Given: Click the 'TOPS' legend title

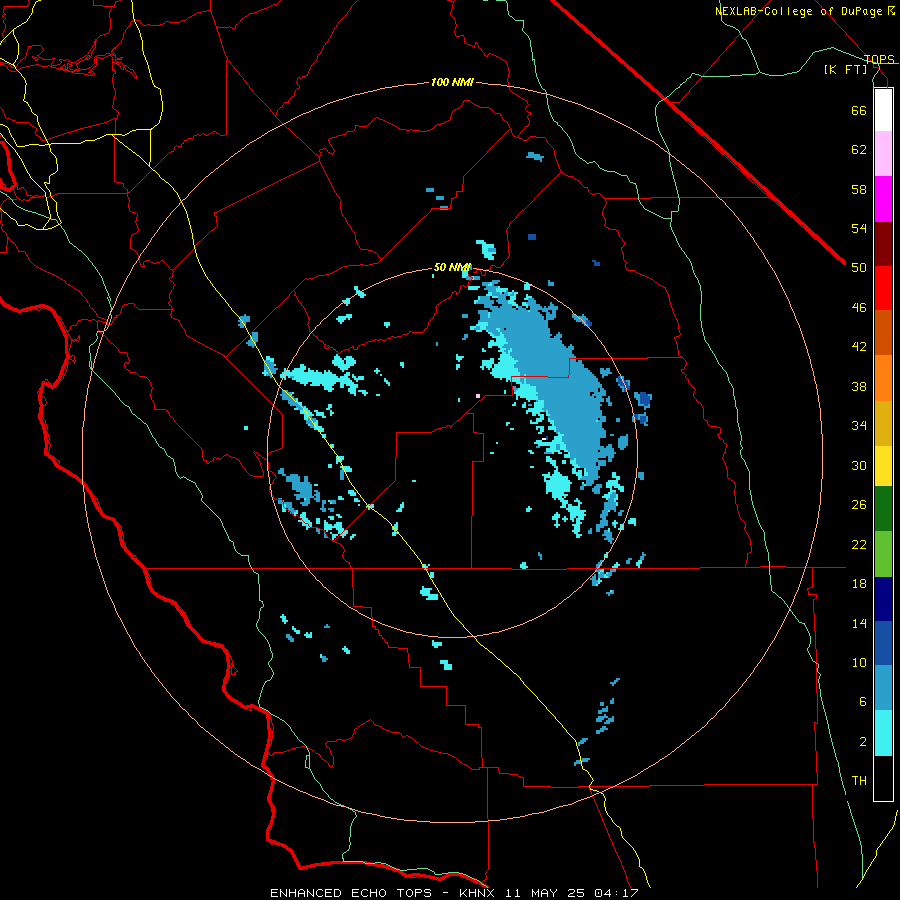Looking at the screenshot, I should pyautogui.click(x=879, y=59).
